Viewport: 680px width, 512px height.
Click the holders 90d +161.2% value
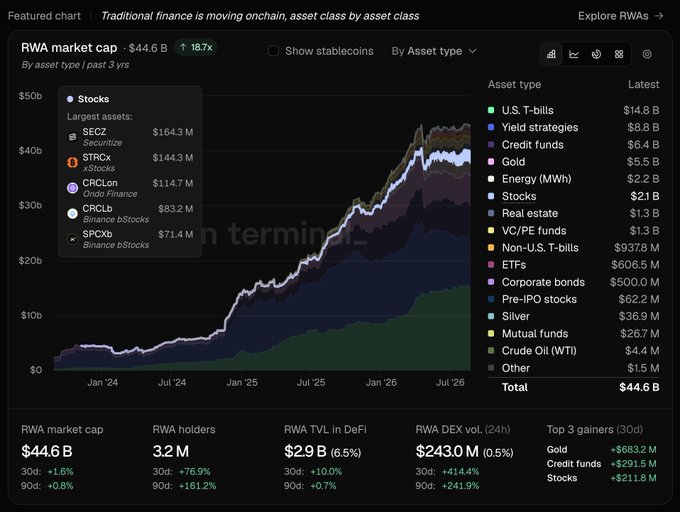[x=197, y=486]
